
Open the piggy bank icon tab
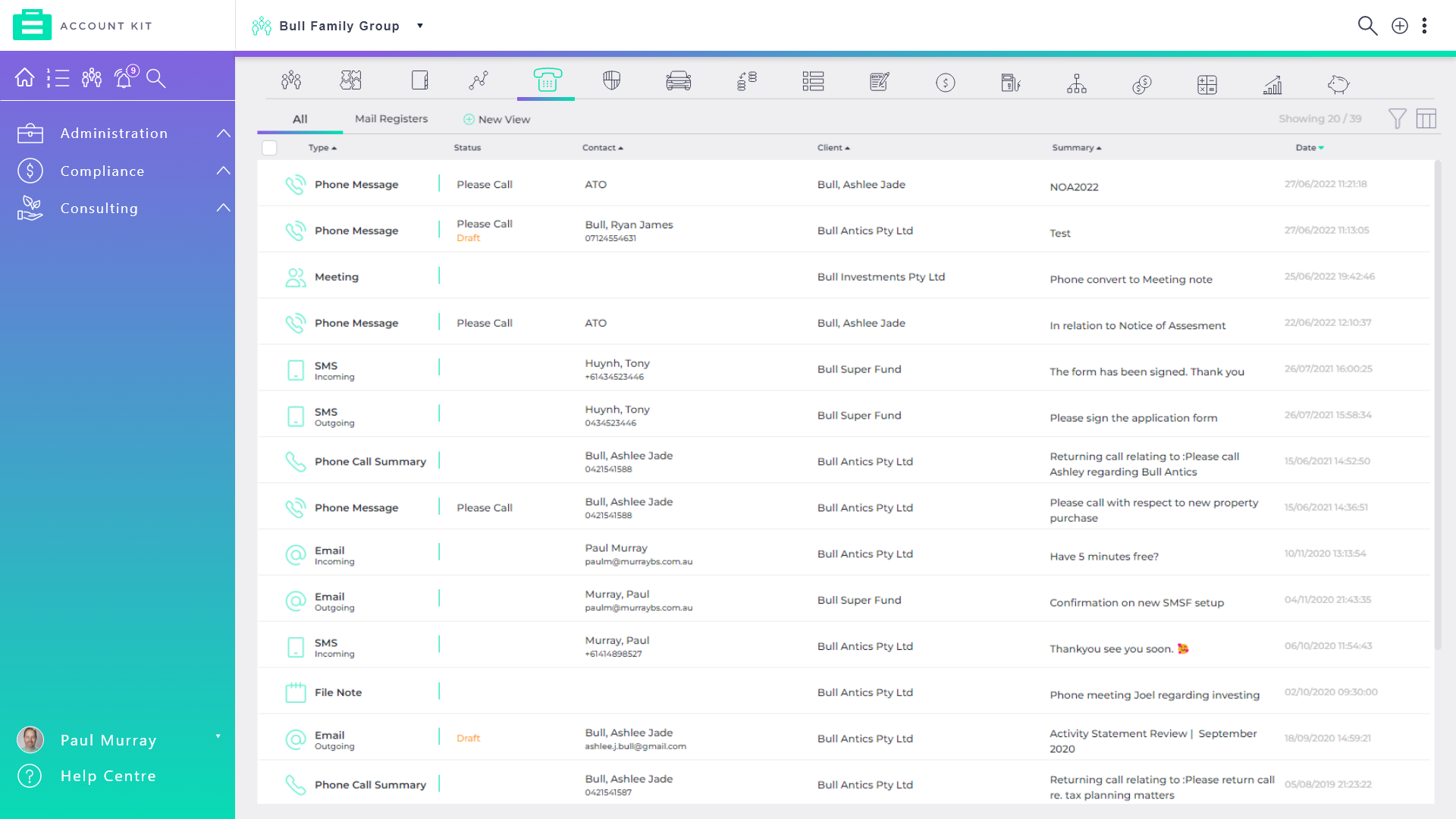1338,83
